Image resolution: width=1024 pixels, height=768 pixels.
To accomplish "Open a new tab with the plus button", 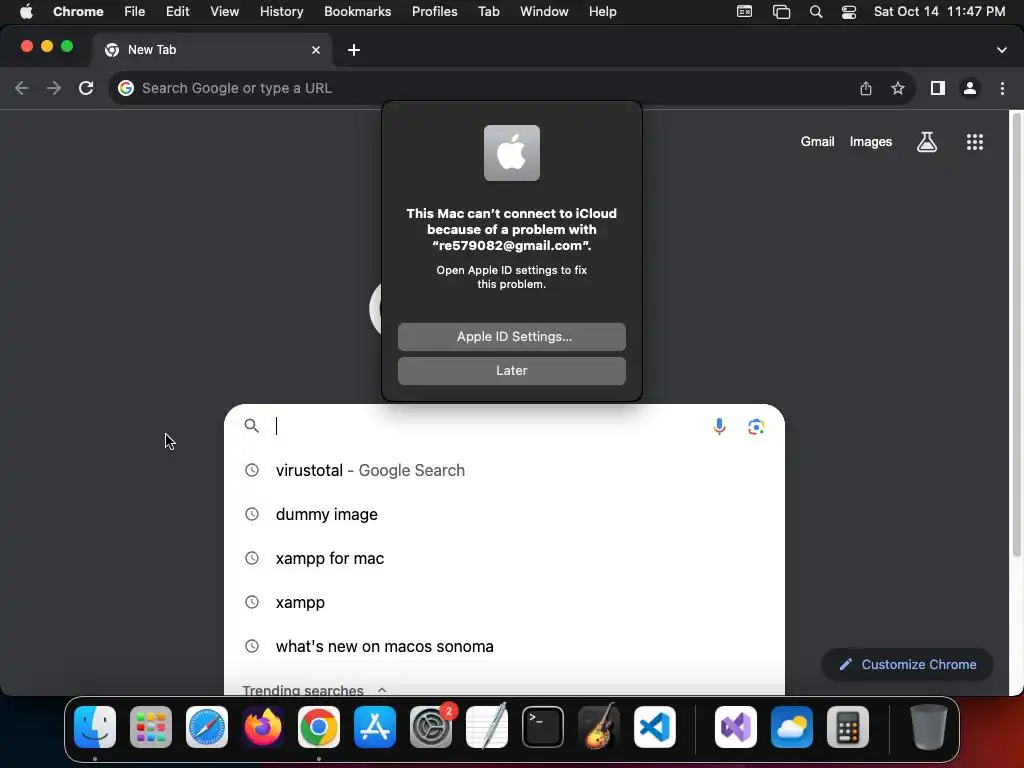I will (354, 50).
